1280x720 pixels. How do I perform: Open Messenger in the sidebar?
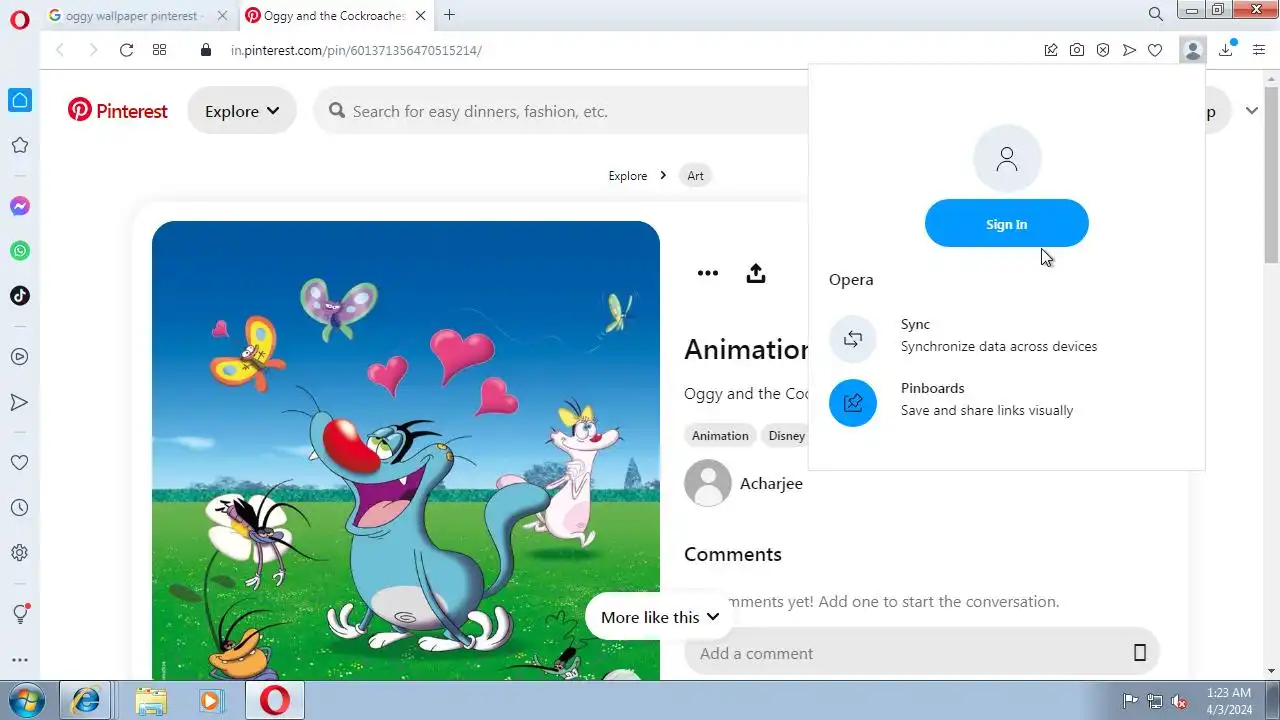point(19,206)
